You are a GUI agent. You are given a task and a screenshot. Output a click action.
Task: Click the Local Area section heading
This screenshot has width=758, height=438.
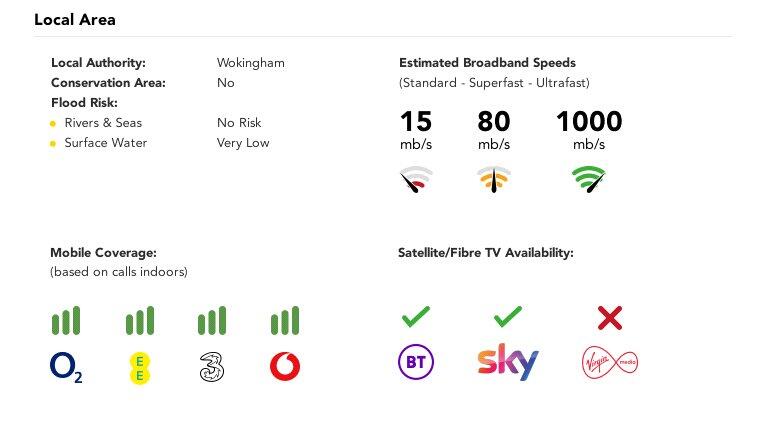point(75,19)
